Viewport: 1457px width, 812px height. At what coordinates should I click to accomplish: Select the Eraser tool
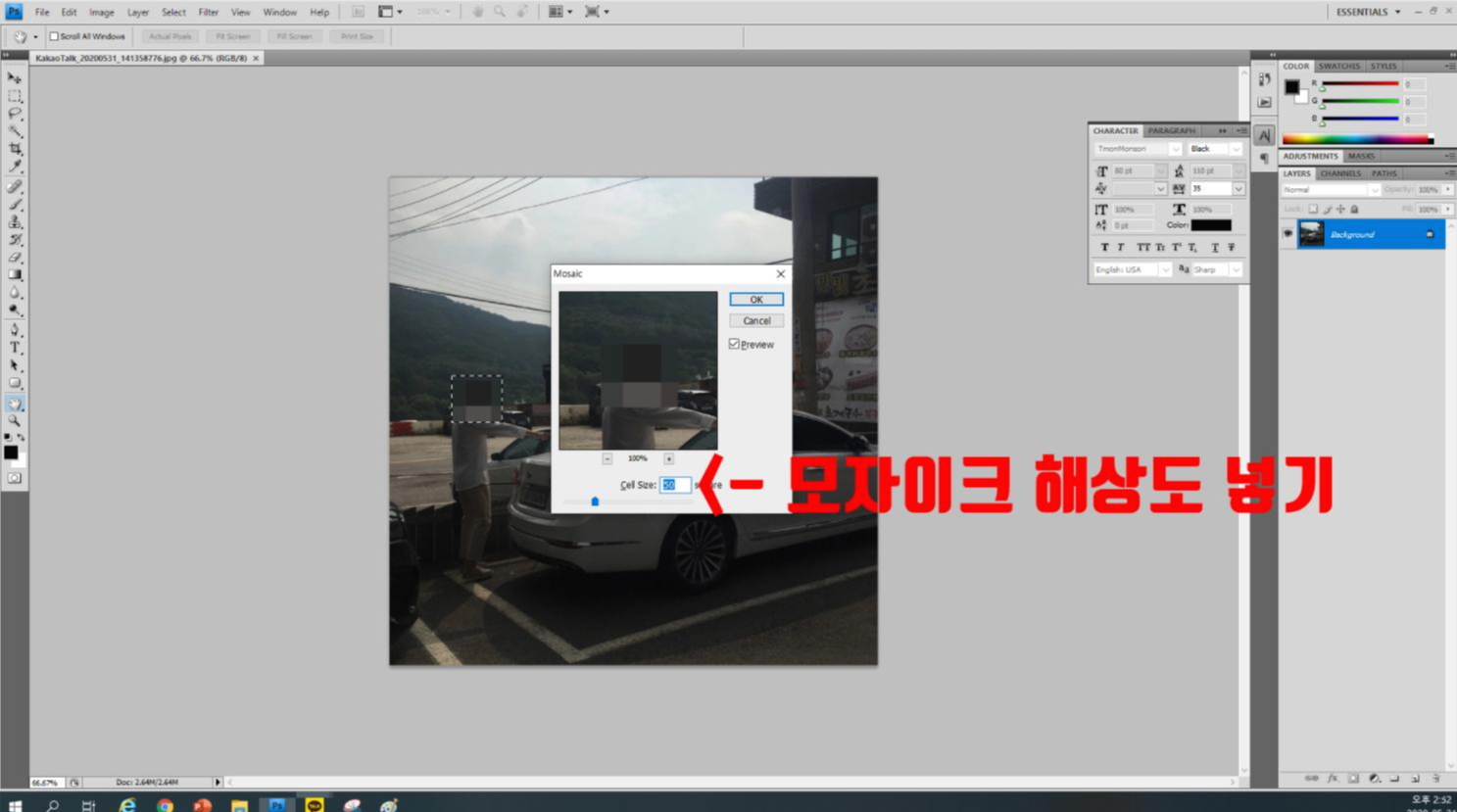[15, 258]
